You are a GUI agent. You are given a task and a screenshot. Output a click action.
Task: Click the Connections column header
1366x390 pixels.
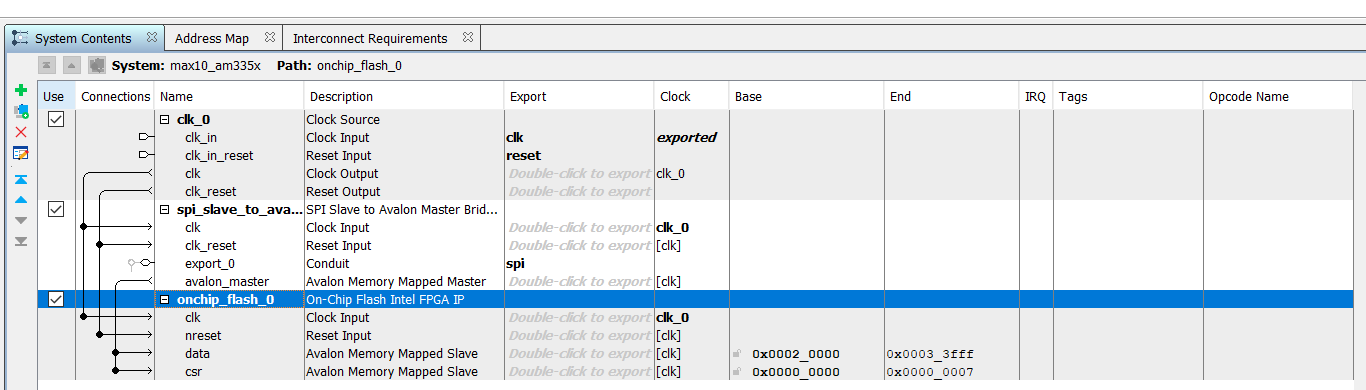pyautogui.click(x=115, y=96)
